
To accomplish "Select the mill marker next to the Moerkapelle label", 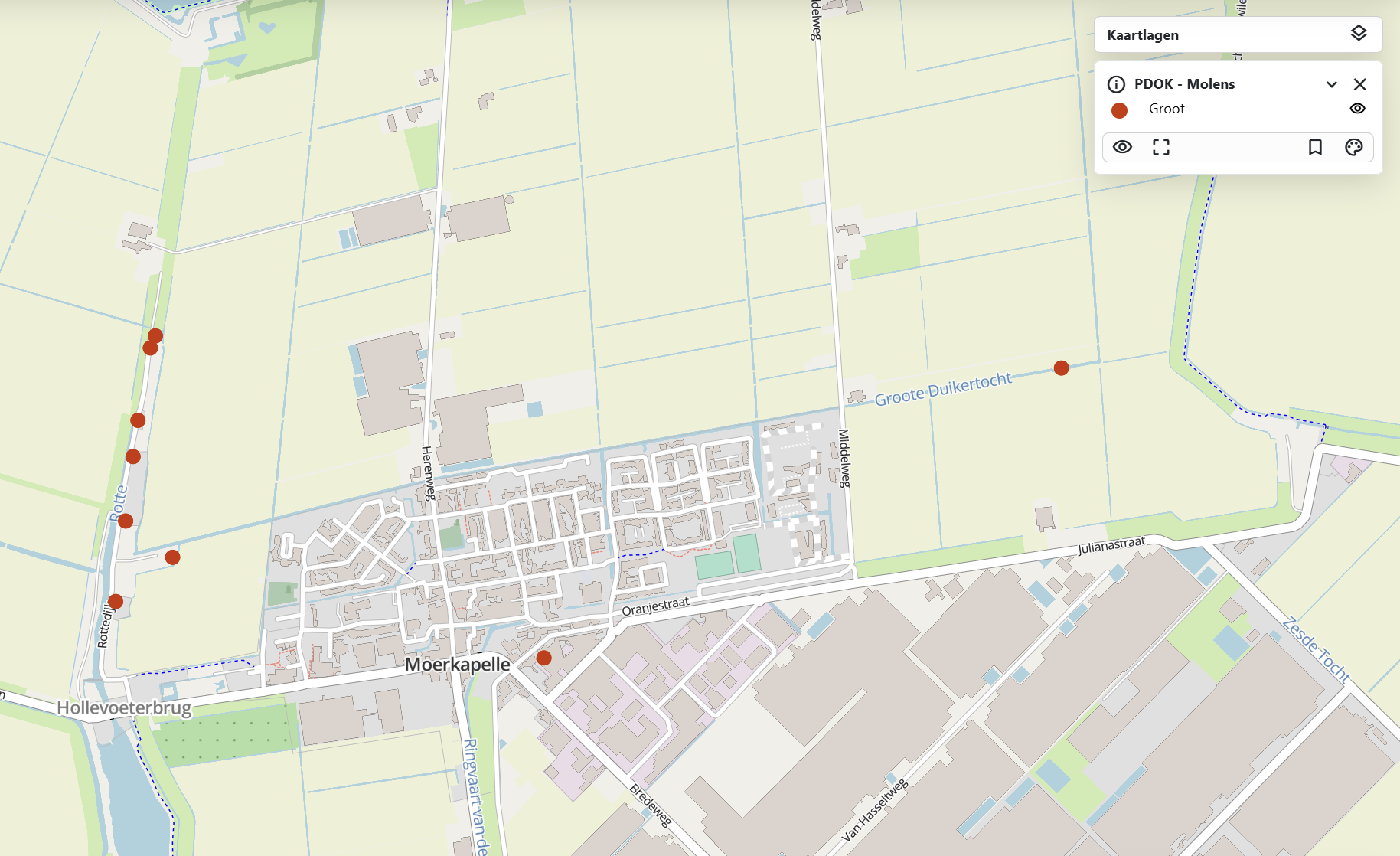I will (543, 658).
